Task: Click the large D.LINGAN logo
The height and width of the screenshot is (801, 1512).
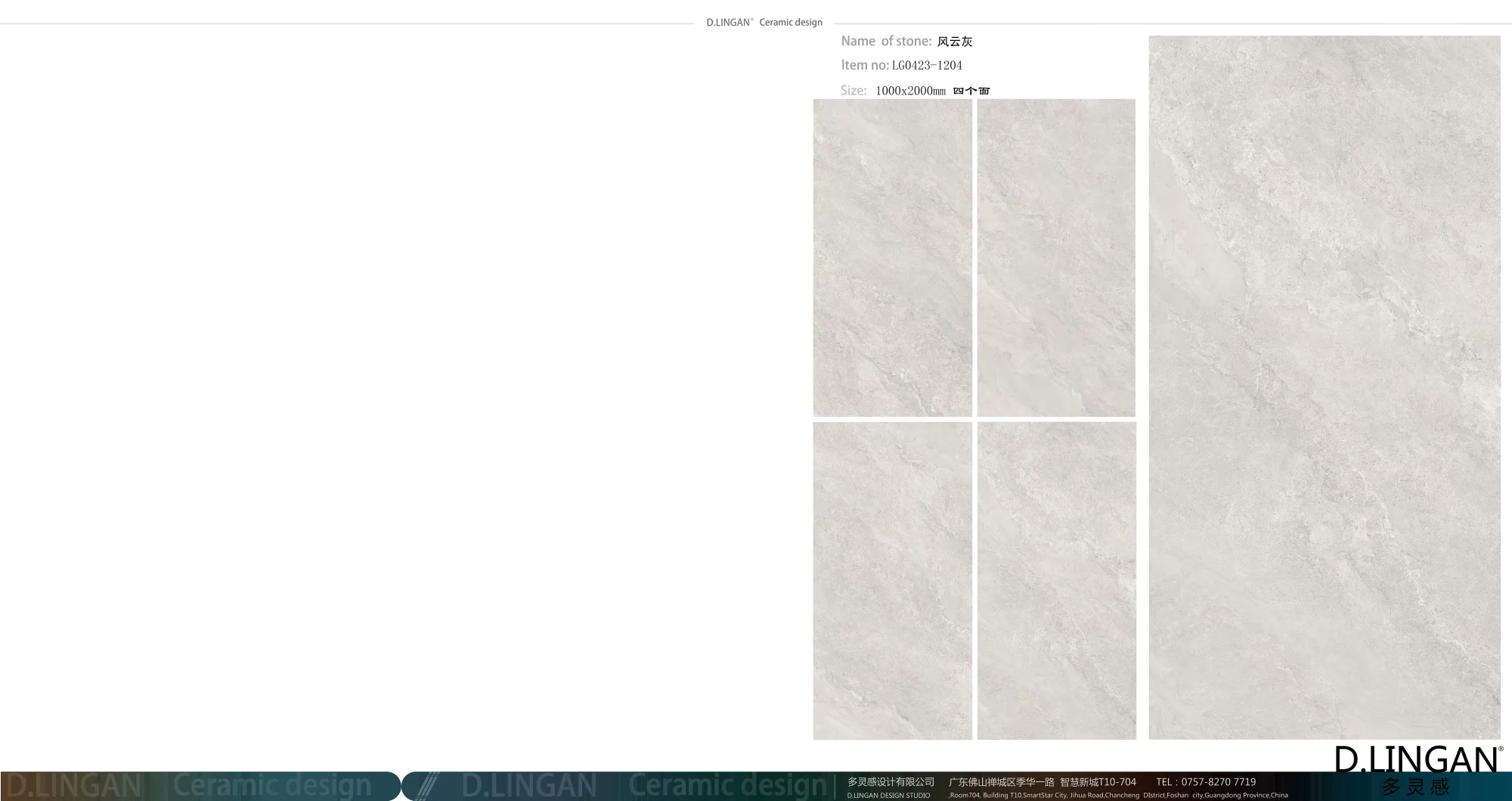Action: pyautogui.click(x=1415, y=759)
